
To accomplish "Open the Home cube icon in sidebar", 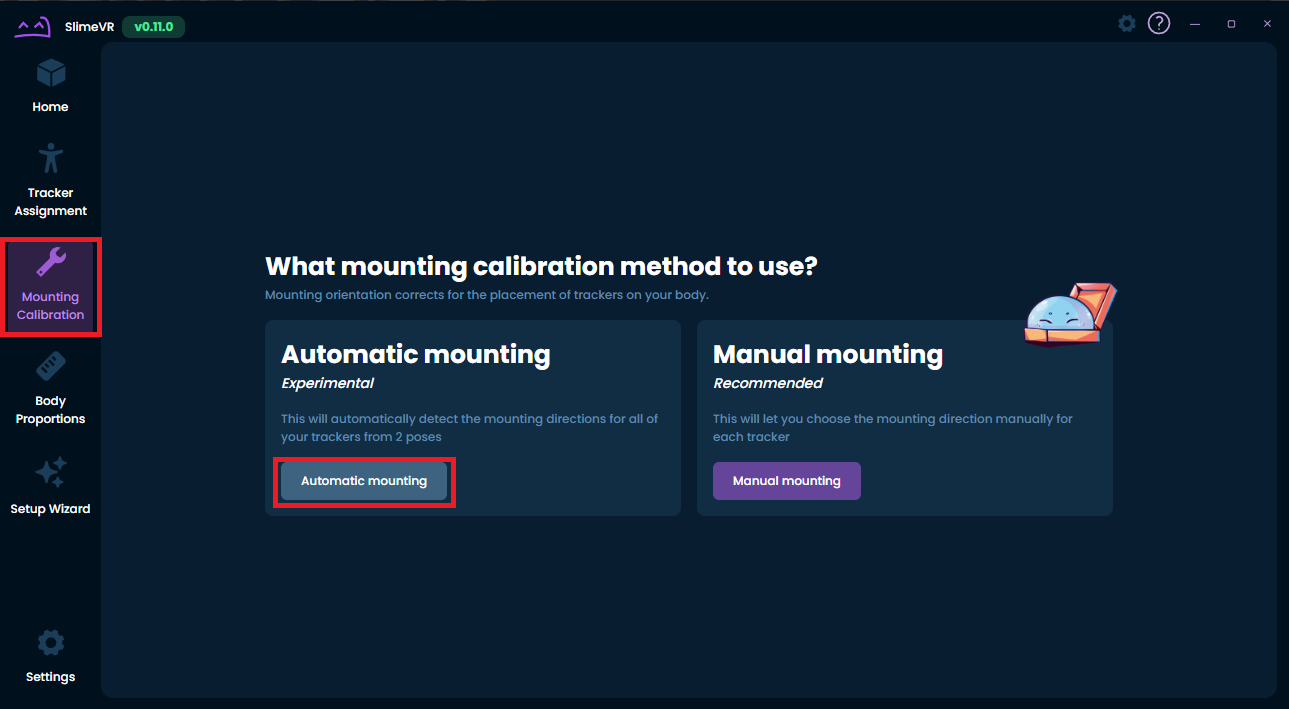I will [x=50, y=74].
